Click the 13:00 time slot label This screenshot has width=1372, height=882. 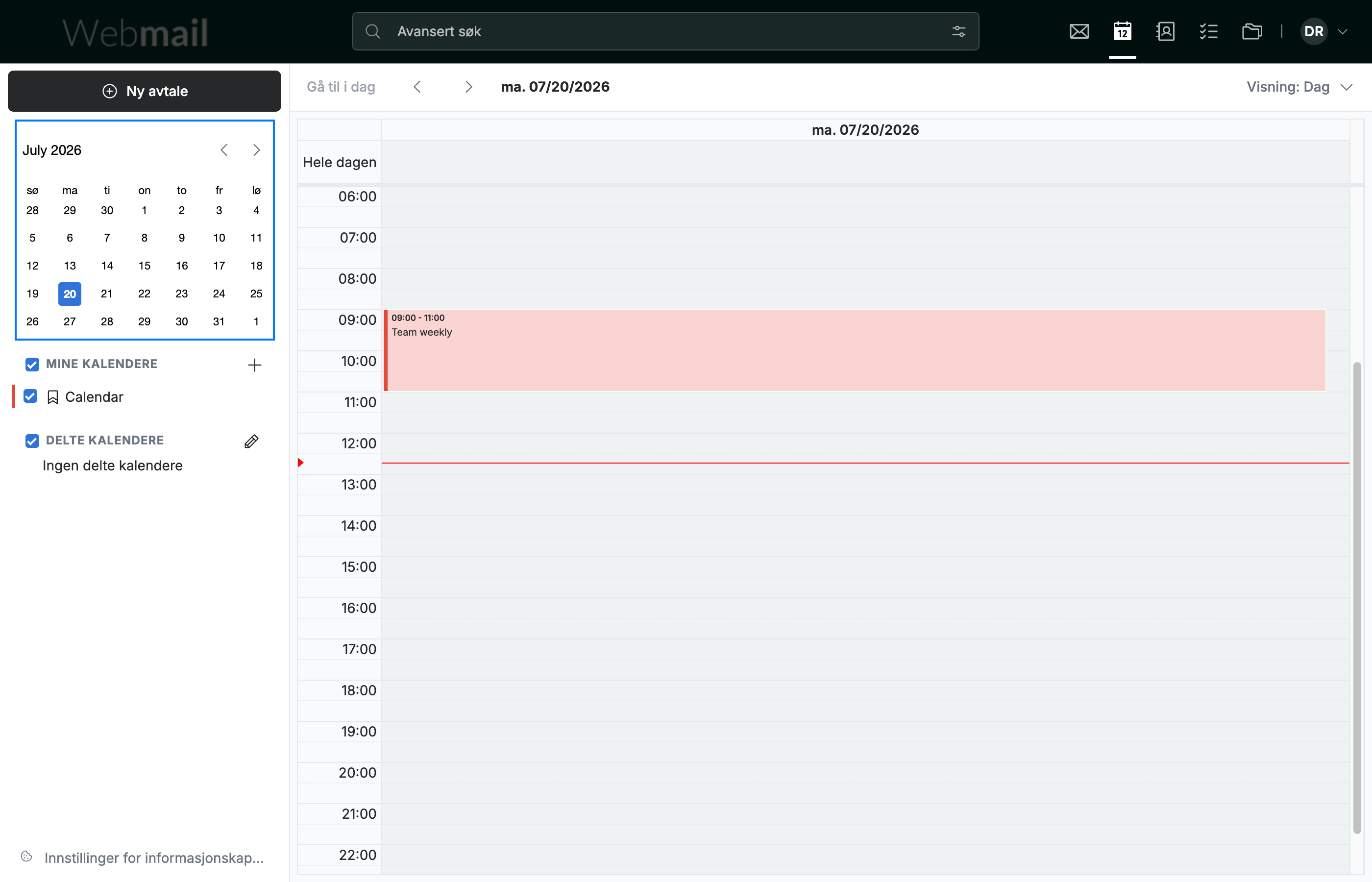pyautogui.click(x=359, y=485)
